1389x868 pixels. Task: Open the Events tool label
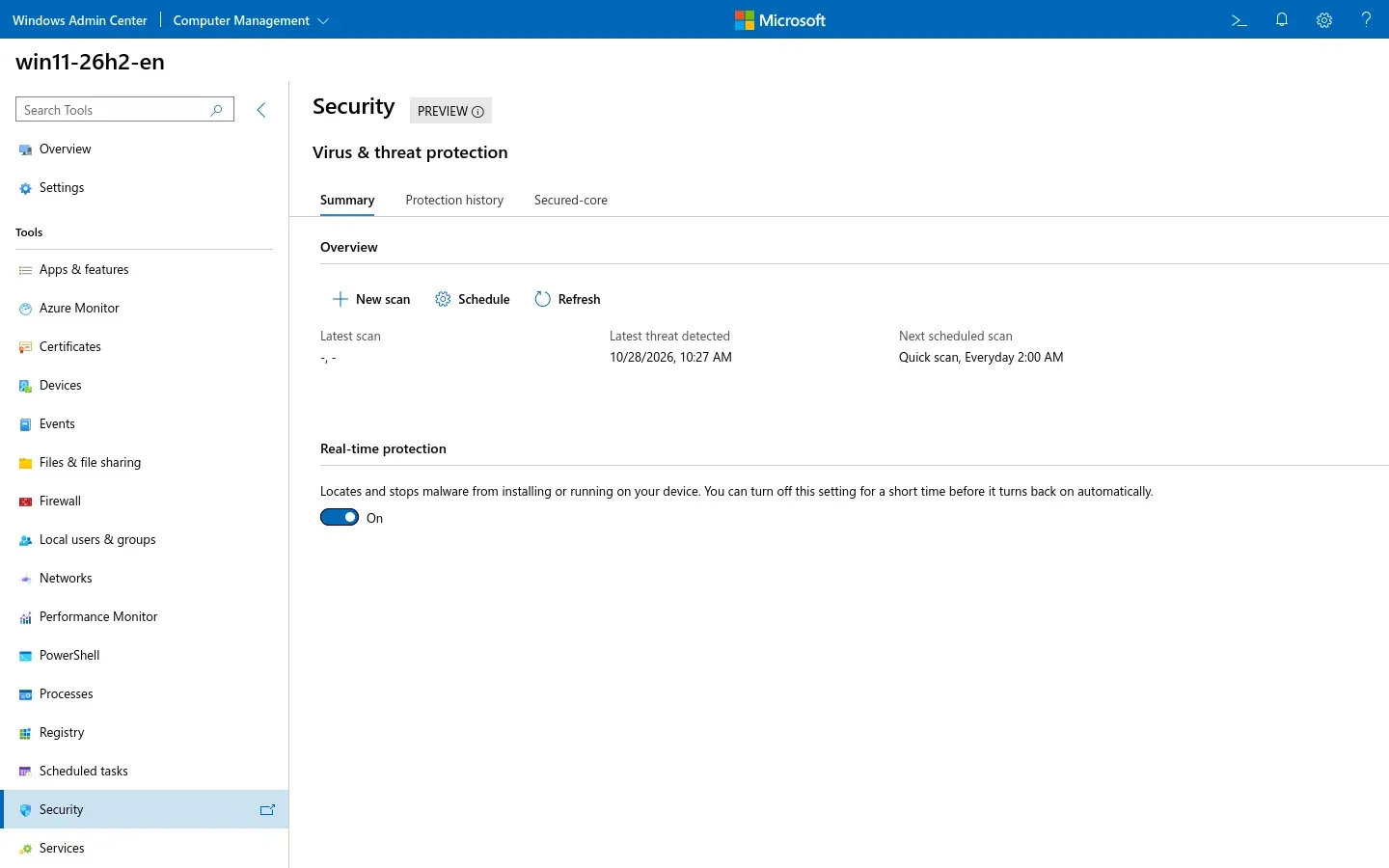(57, 424)
